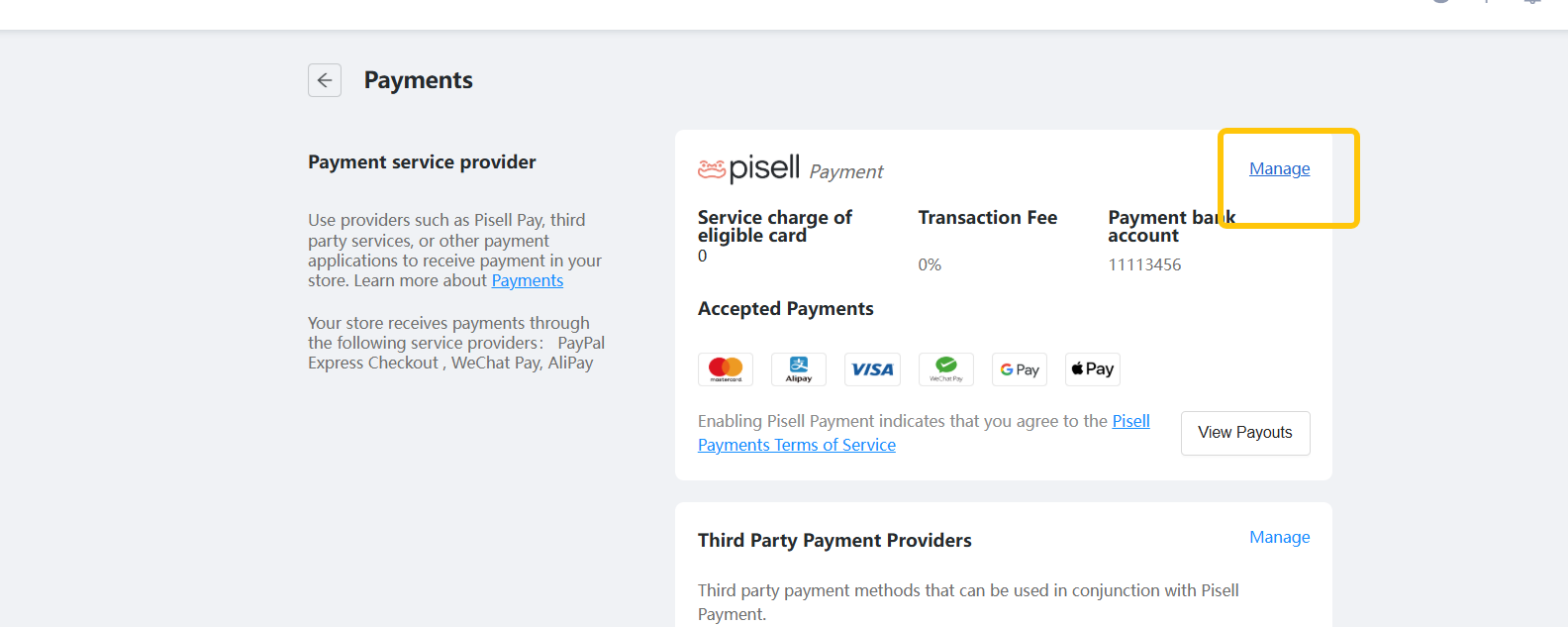1568x627 pixels.
Task: Click the Payment service provider heading
Action: (422, 162)
